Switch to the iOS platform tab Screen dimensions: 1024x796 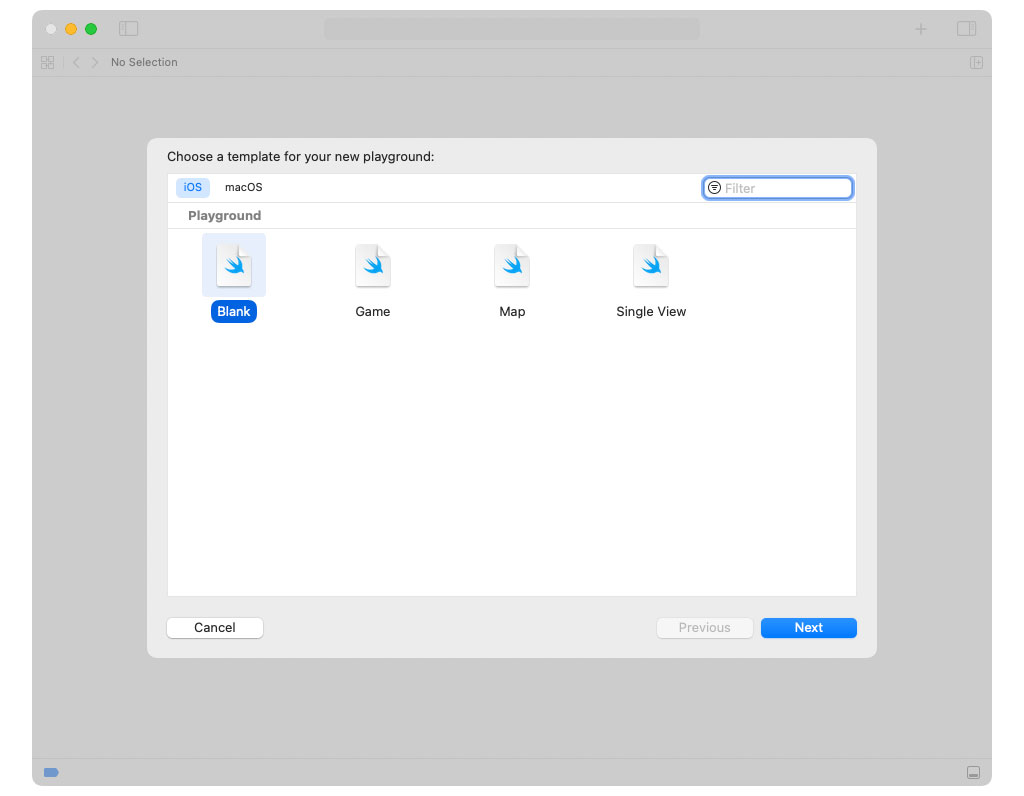(x=193, y=187)
